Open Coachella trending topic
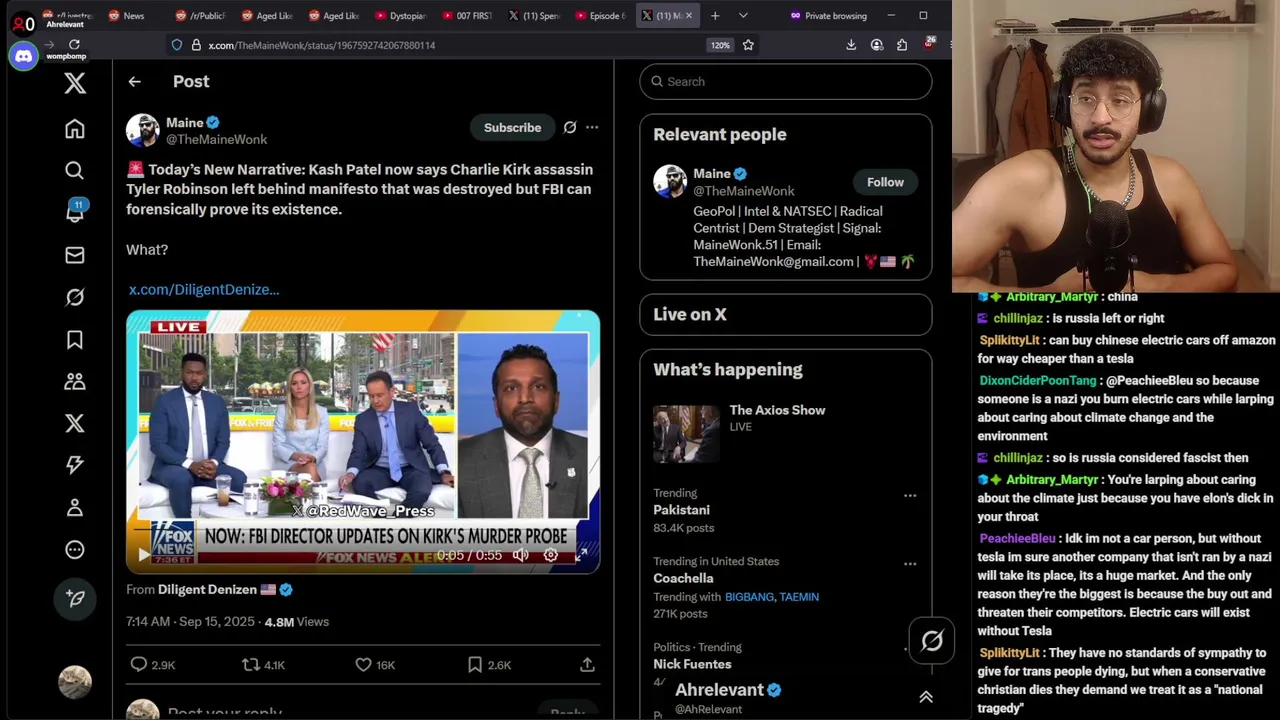 [684, 578]
